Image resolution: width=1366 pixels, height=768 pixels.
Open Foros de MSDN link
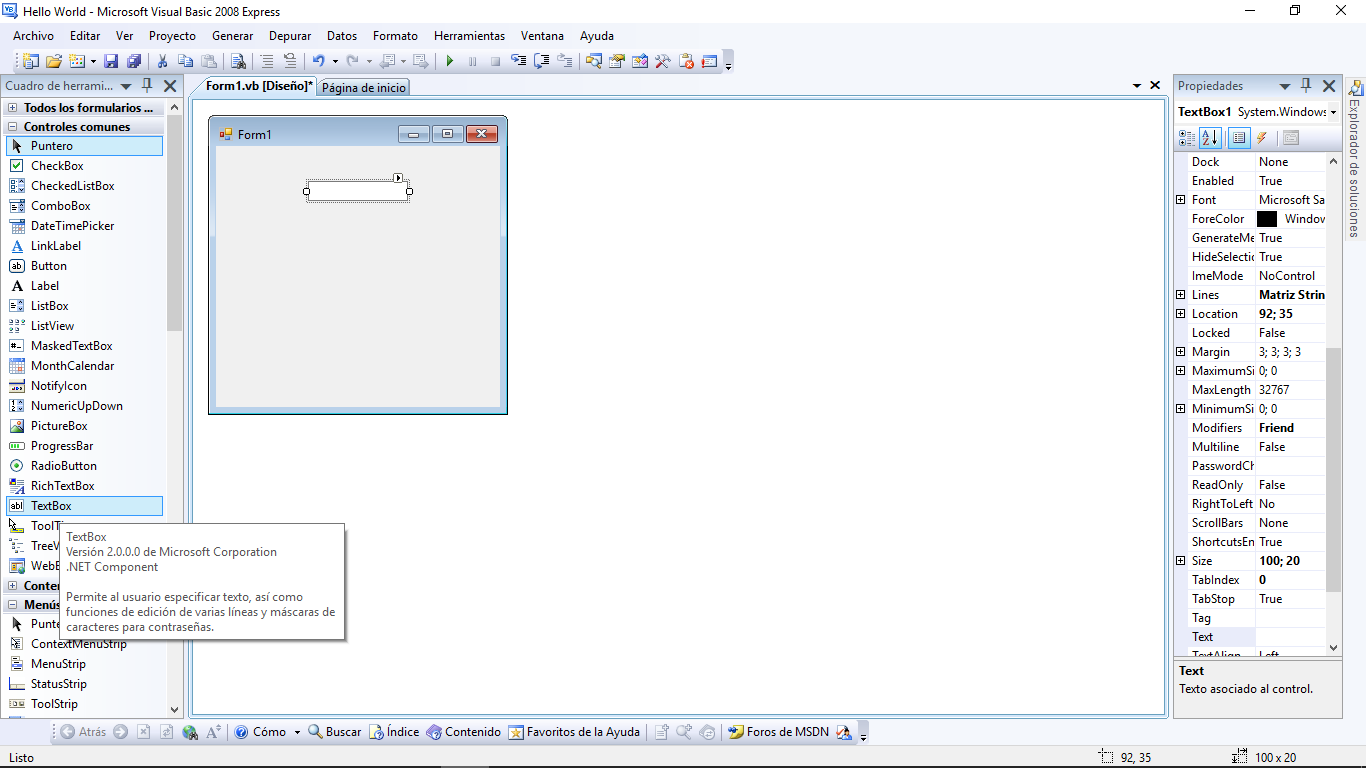tap(779, 732)
